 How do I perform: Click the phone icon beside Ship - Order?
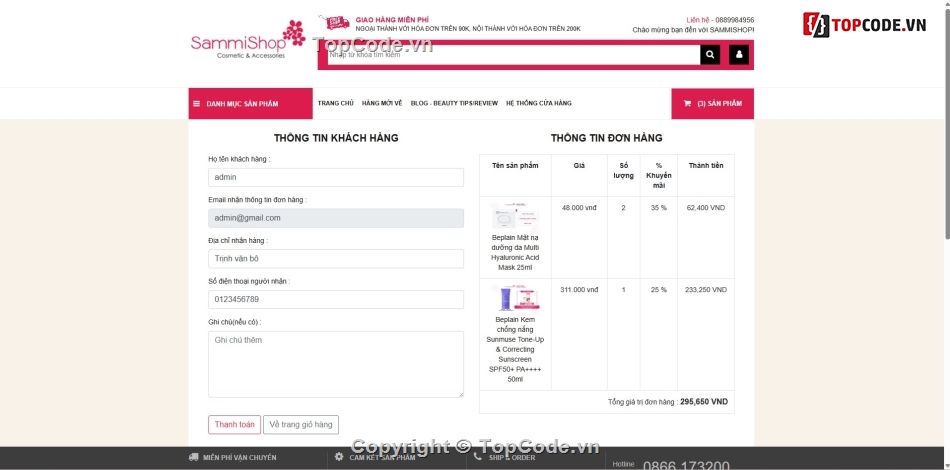click(x=479, y=457)
